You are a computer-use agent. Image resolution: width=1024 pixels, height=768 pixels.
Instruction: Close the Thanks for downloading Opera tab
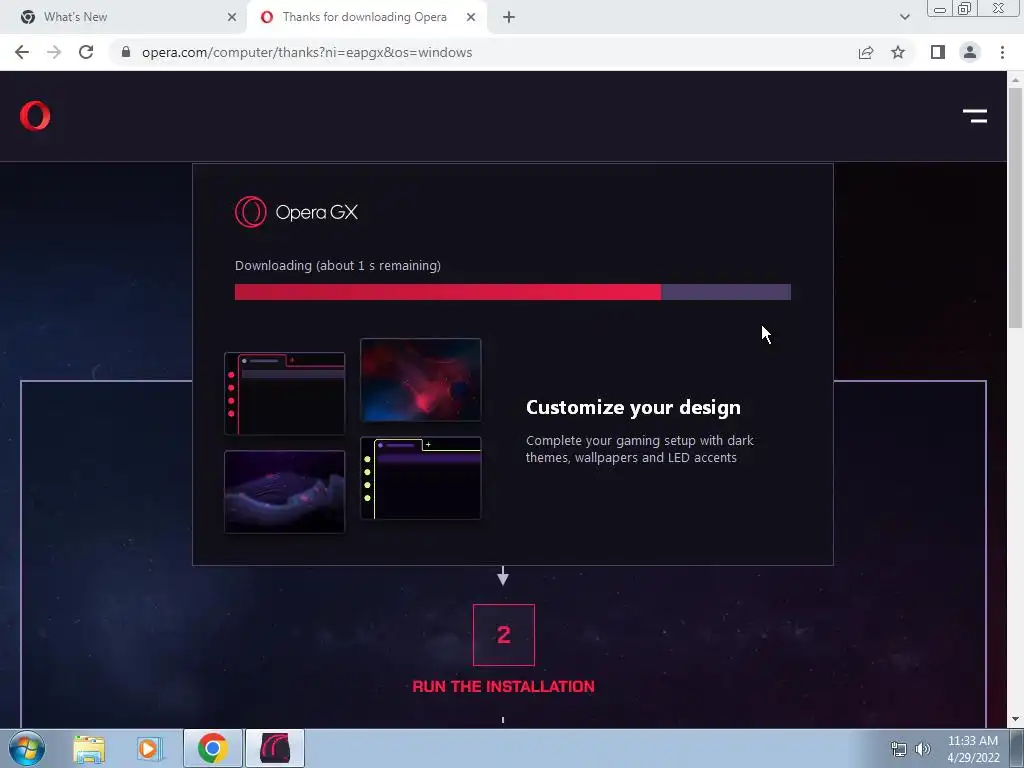pos(471,17)
